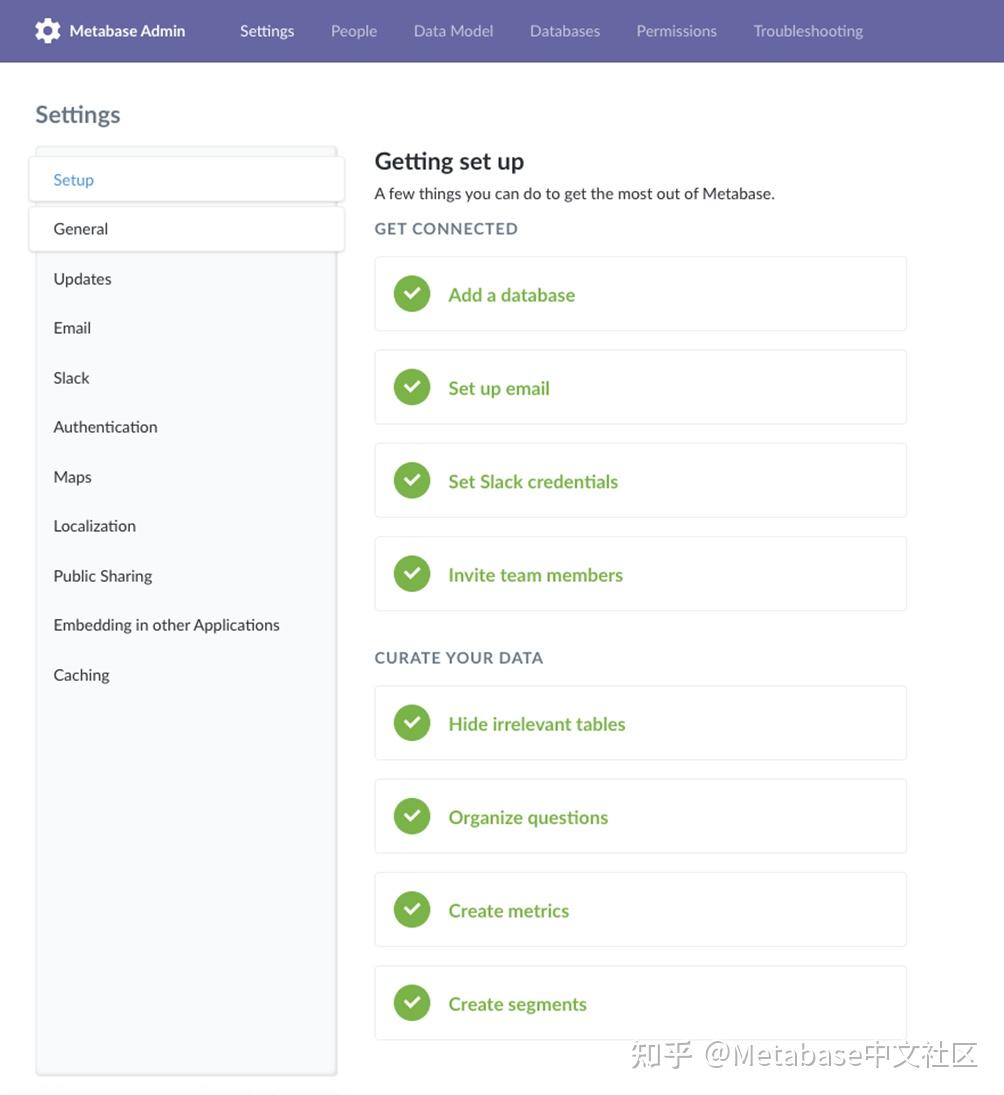
Task: Switch to the Data Model tab
Action: [x=453, y=31]
